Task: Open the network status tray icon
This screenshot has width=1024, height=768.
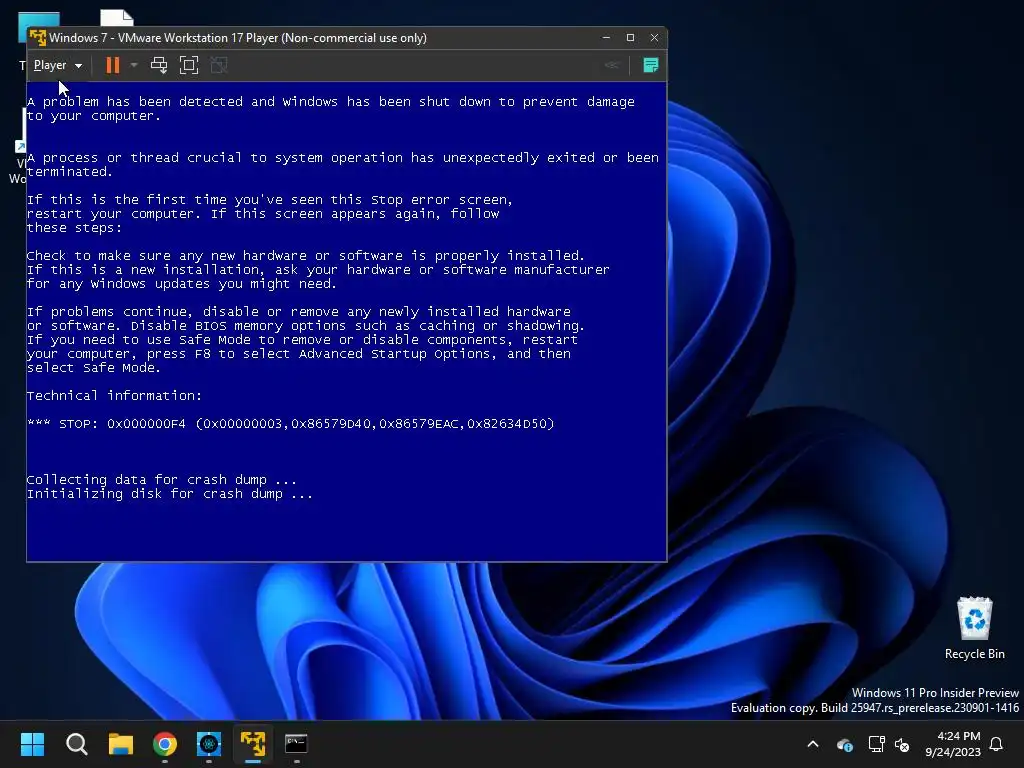Action: pos(876,744)
